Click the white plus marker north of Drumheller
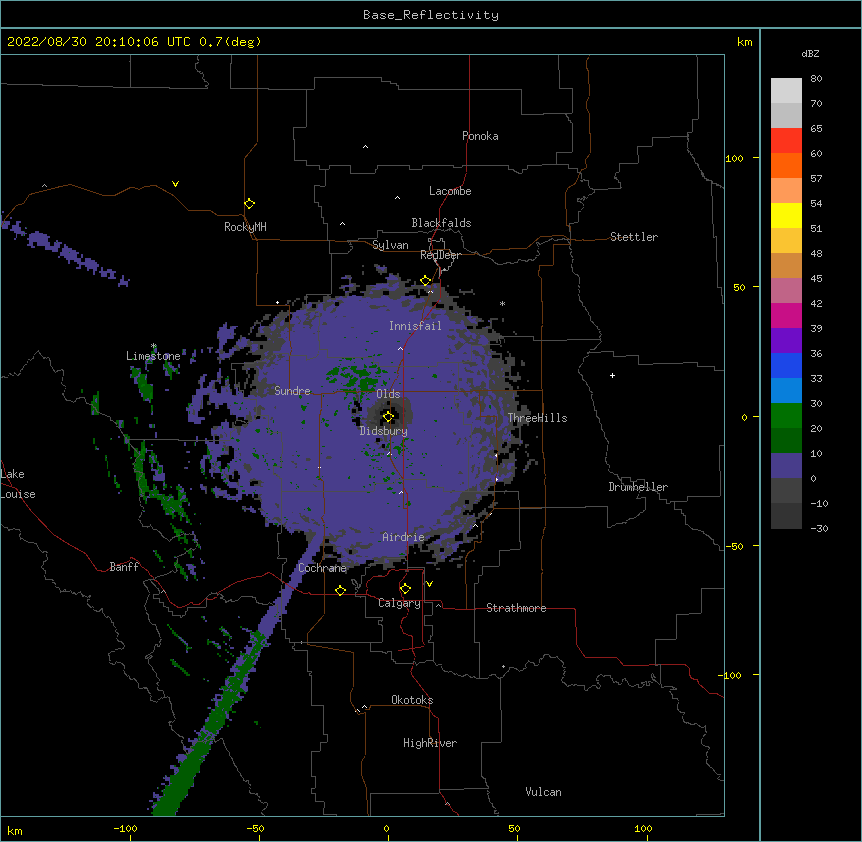Viewport: 862px width, 842px height. [x=612, y=375]
